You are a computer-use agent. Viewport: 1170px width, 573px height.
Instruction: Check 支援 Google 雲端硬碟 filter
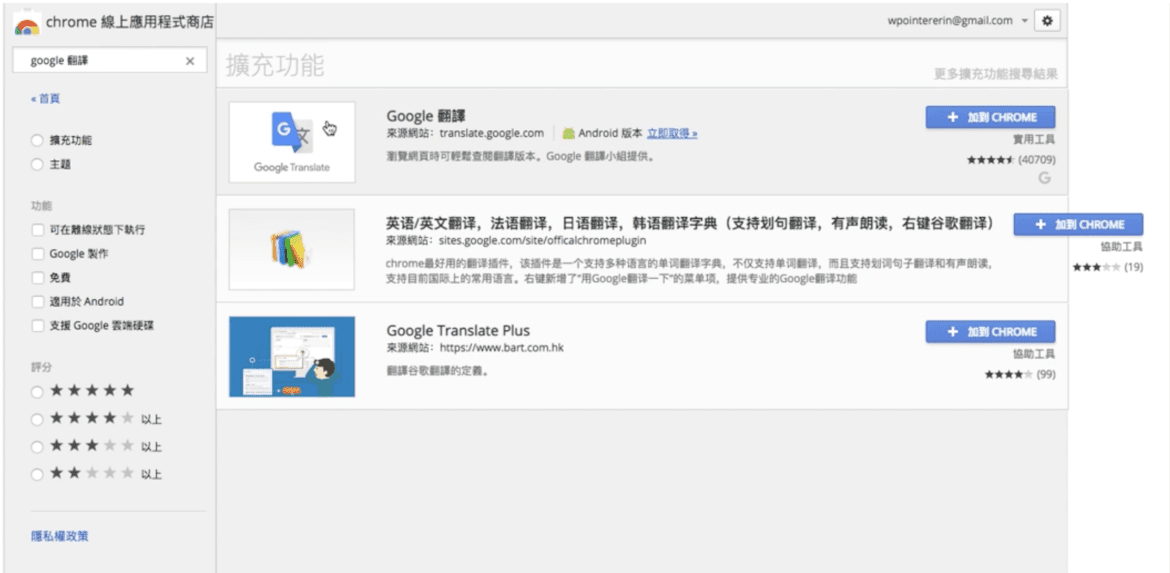(x=37, y=325)
